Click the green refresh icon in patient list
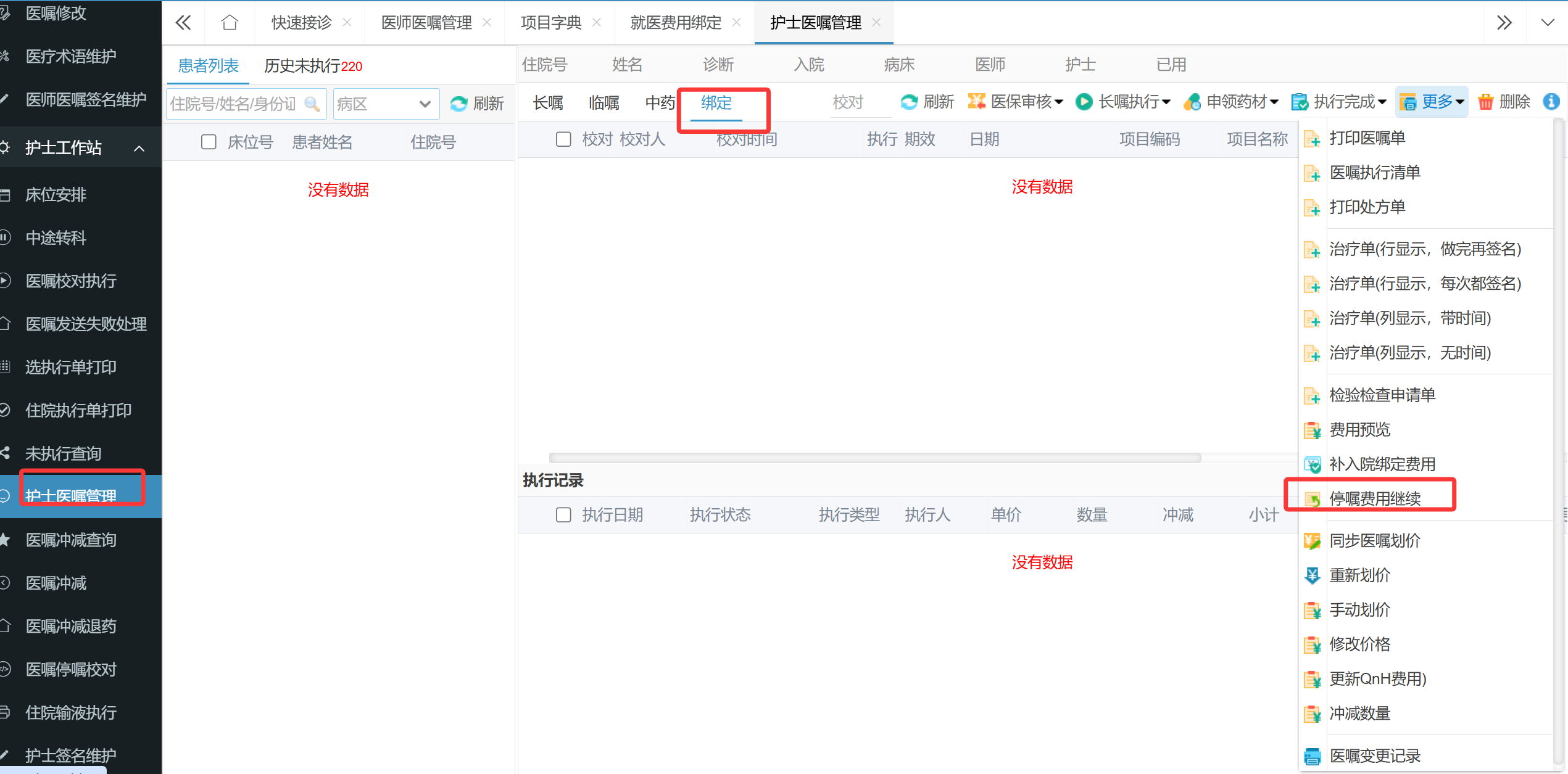This screenshot has height=774, width=1568. coord(458,104)
